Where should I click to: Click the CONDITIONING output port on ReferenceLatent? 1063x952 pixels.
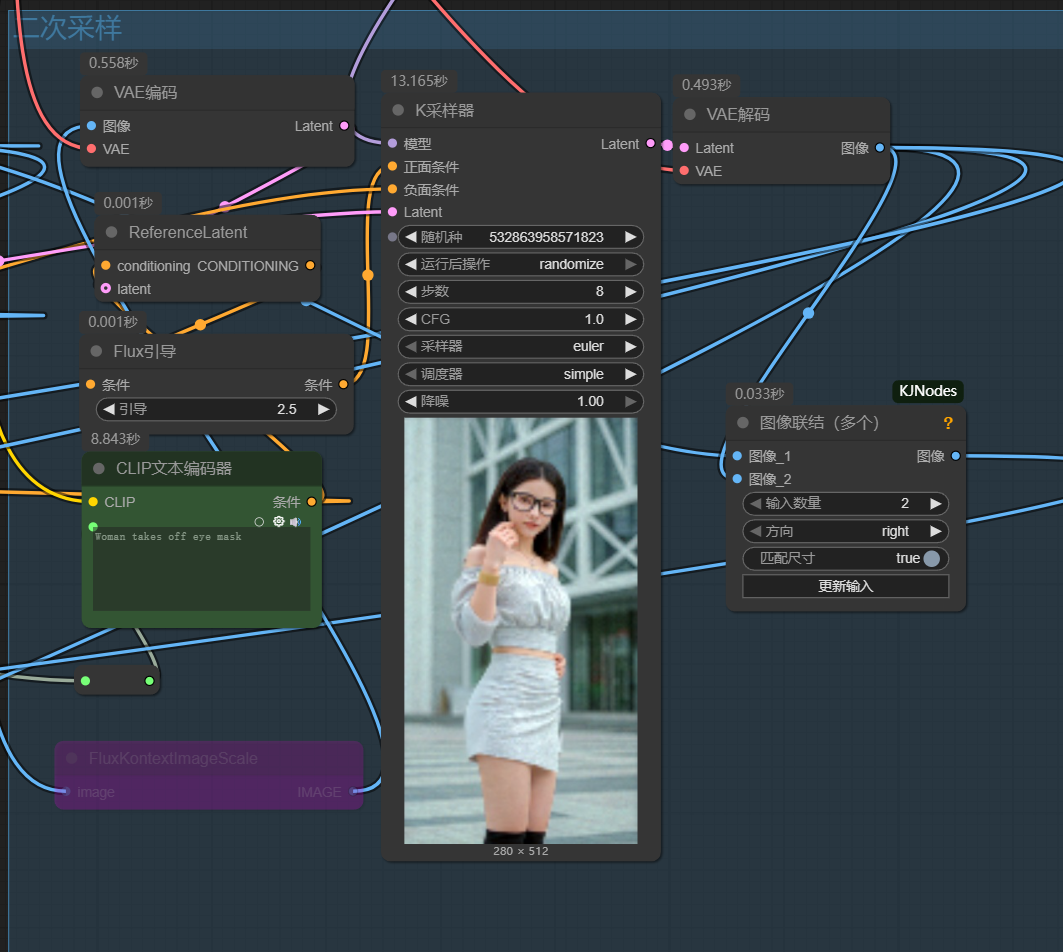point(310,265)
